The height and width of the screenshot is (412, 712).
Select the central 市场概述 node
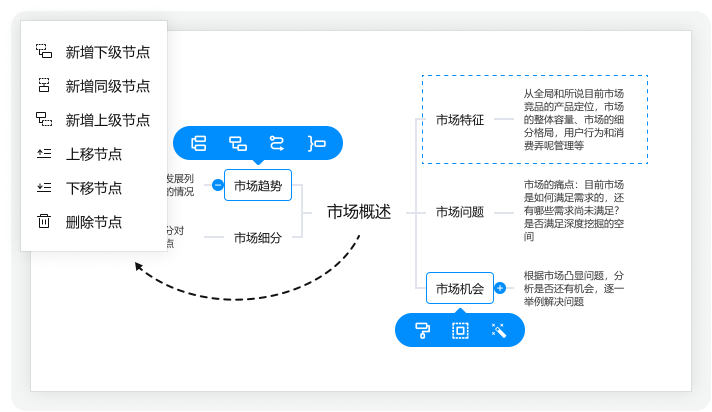point(359,212)
